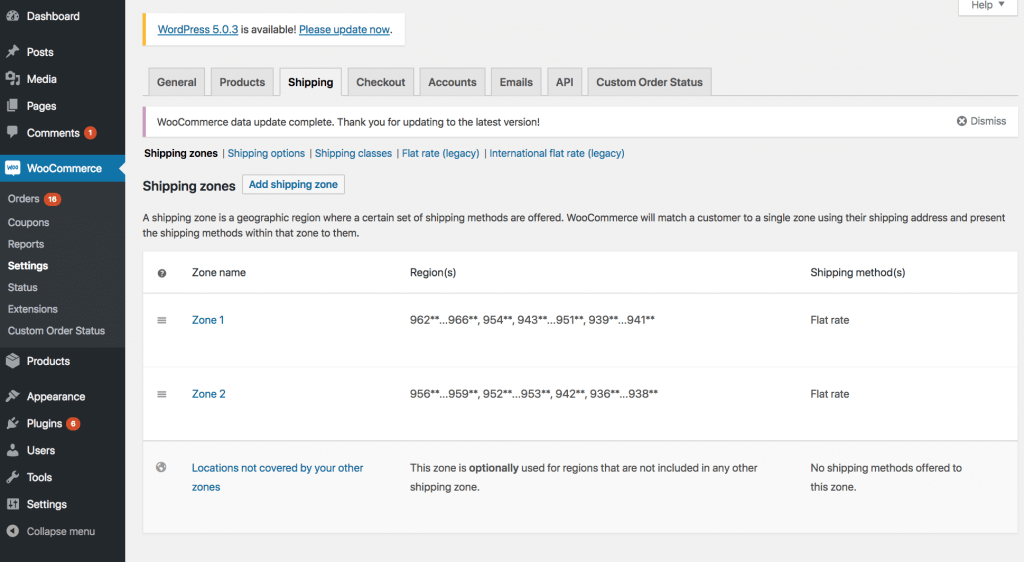Click the WooCommerce logo icon
The height and width of the screenshot is (562, 1024).
point(12,168)
